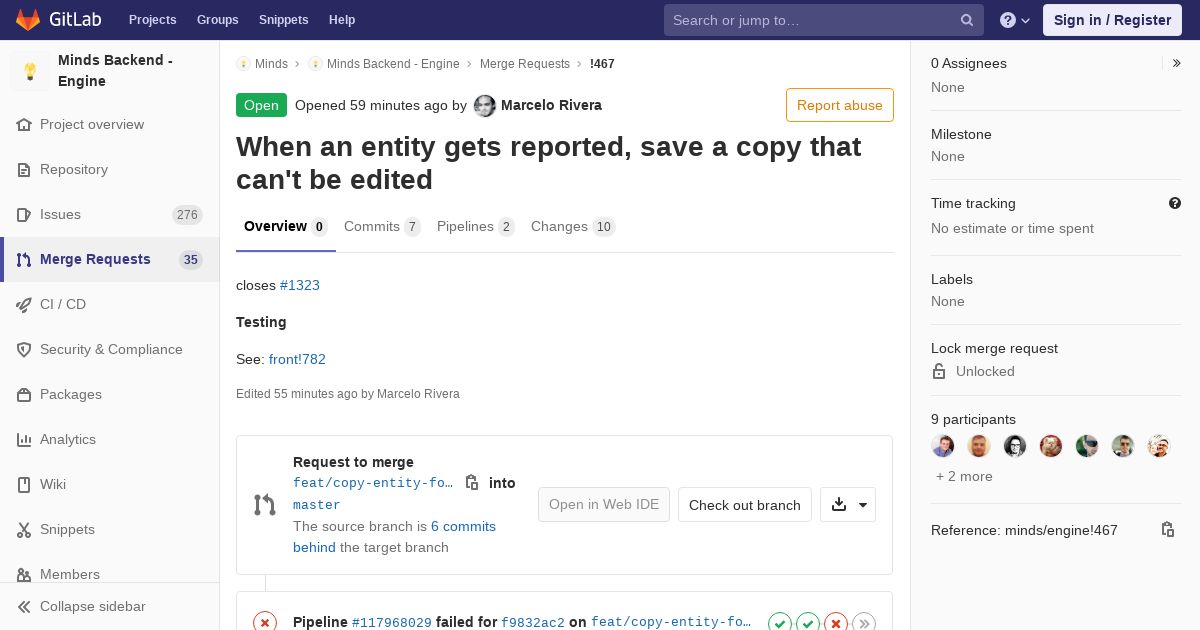Open Project overview in sidebar

[92, 124]
